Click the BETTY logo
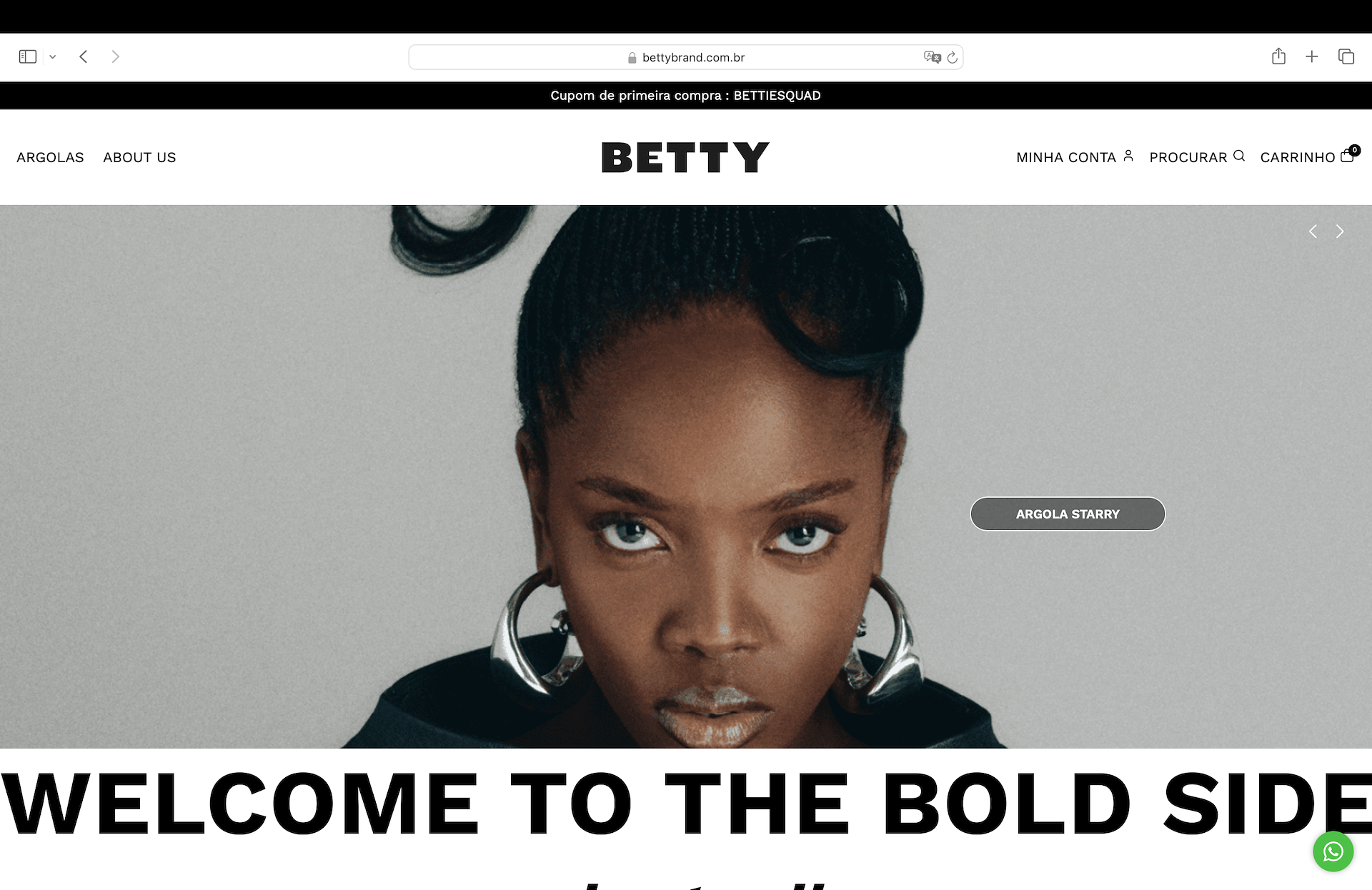The height and width of the screenshot is (890, 1372). (685, 157)
